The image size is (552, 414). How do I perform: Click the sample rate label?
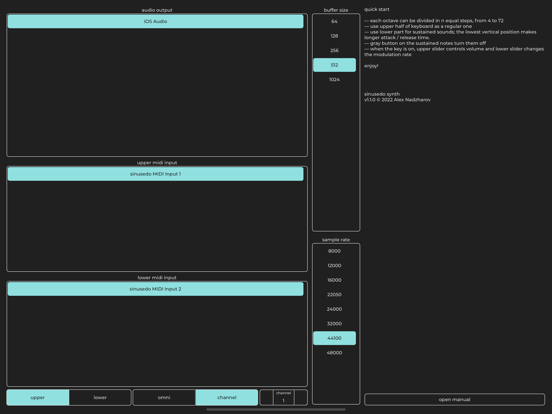pyautogui.click(x=336, y=240)
